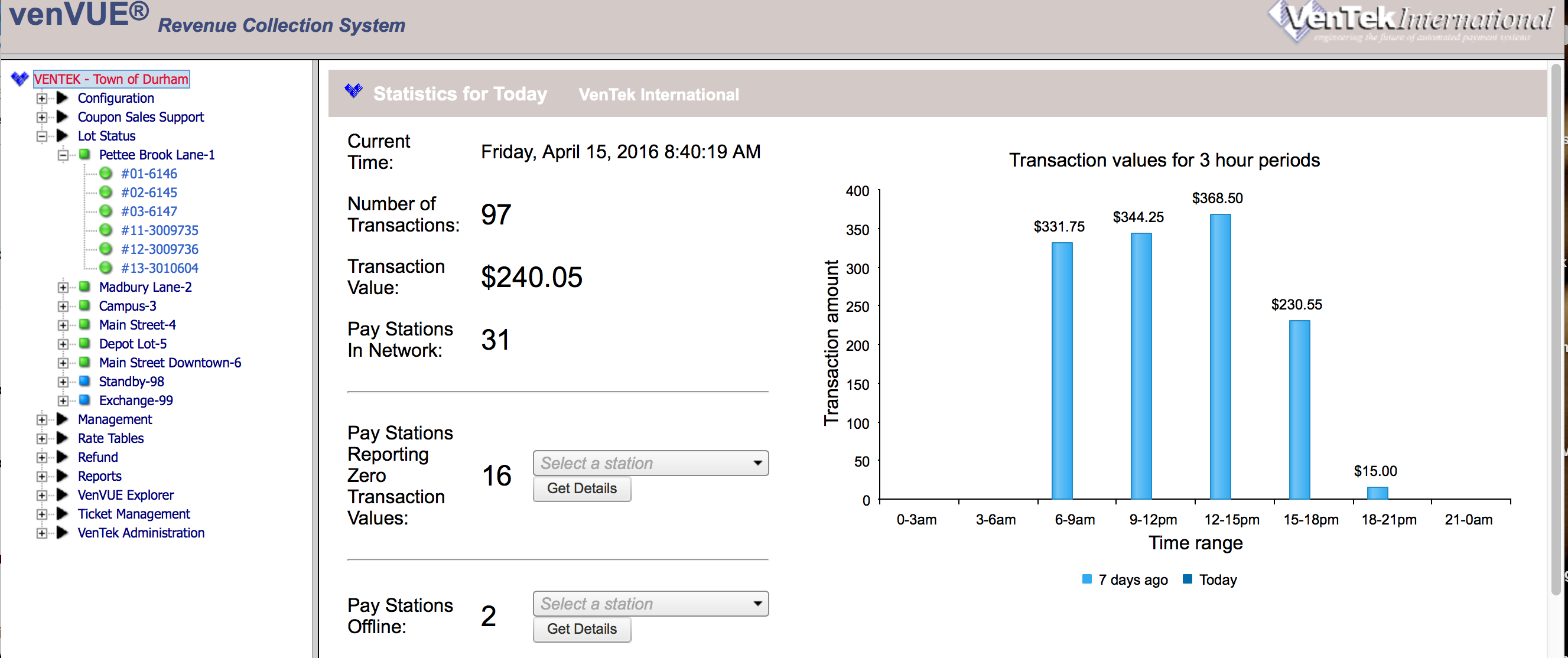The width and height of the screenshot is (1568, 658).
Task: Expand the VenTek Administration node
Action: coord(41,533)
